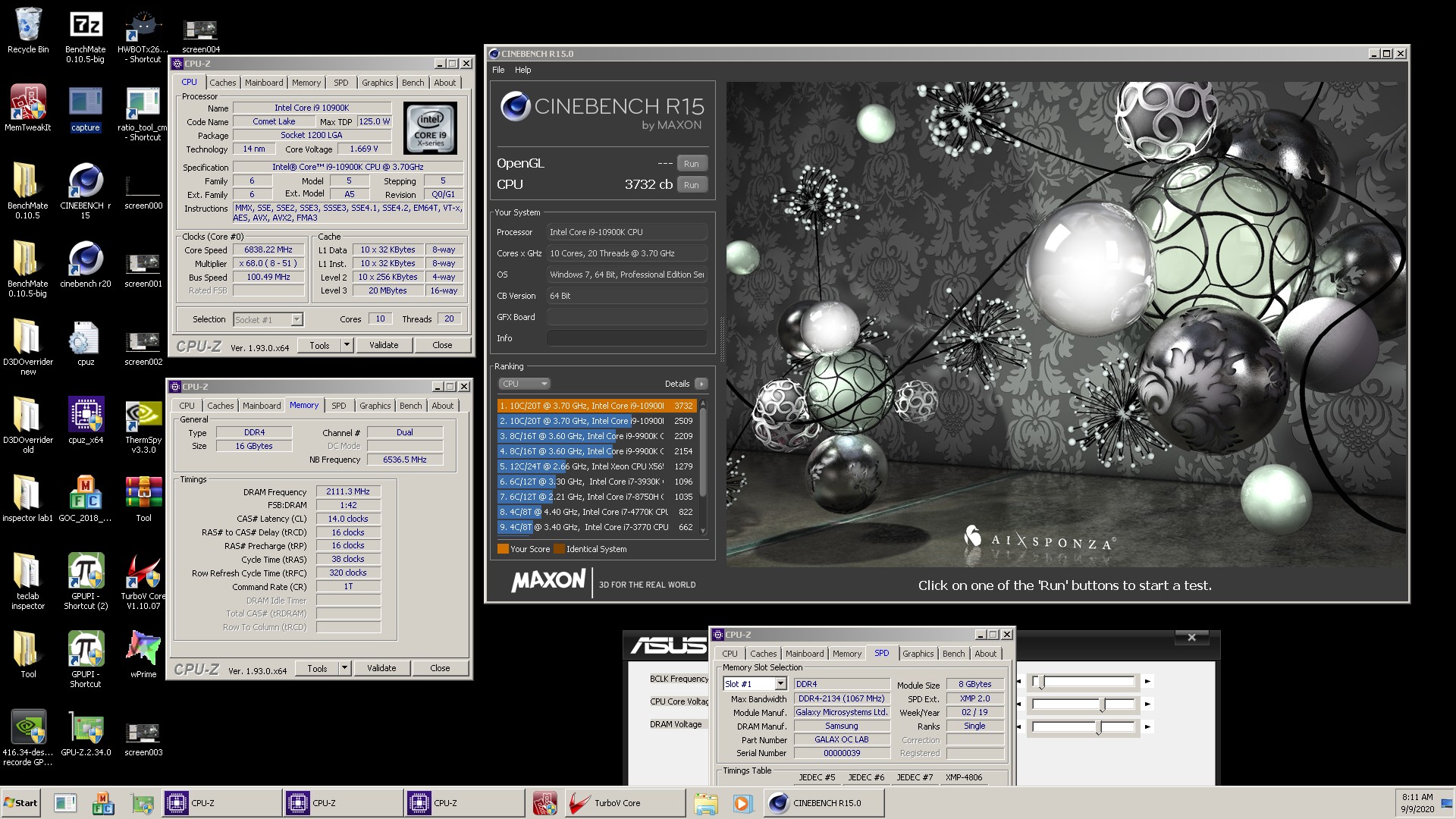
Task: Switch to TurboV Core in the taskbar
Action: [625, 803]
